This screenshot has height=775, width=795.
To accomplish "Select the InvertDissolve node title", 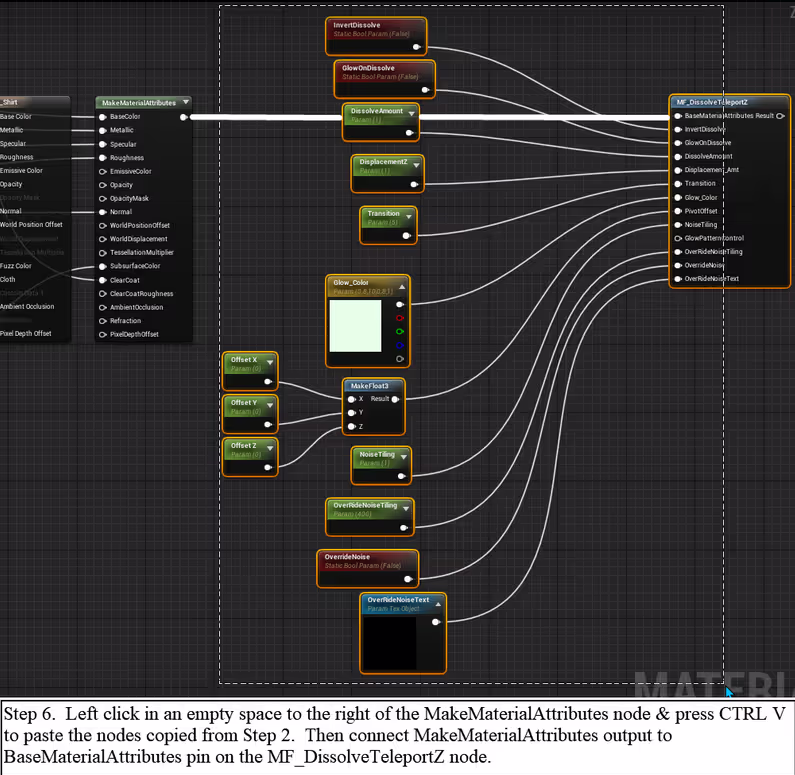I will (356, 25).
